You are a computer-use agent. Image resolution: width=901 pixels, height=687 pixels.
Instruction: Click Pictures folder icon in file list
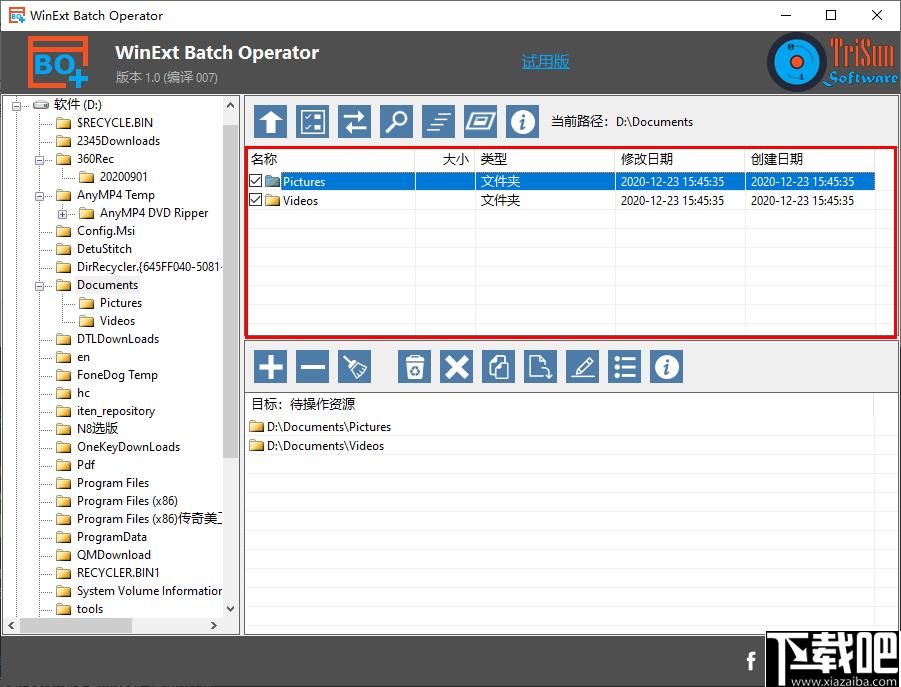point(272,182)
